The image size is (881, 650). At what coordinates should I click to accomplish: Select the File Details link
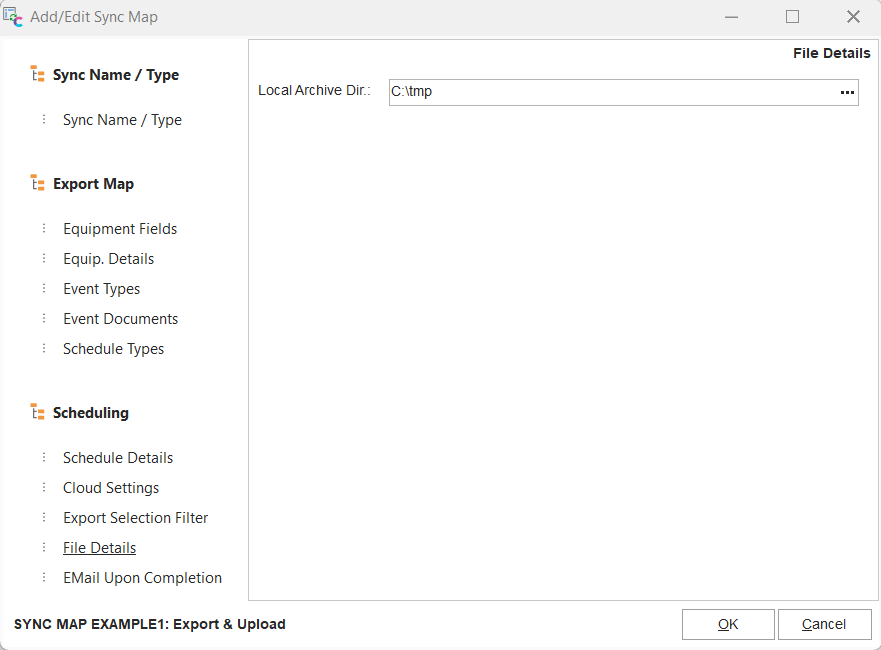tap(99, 548)
